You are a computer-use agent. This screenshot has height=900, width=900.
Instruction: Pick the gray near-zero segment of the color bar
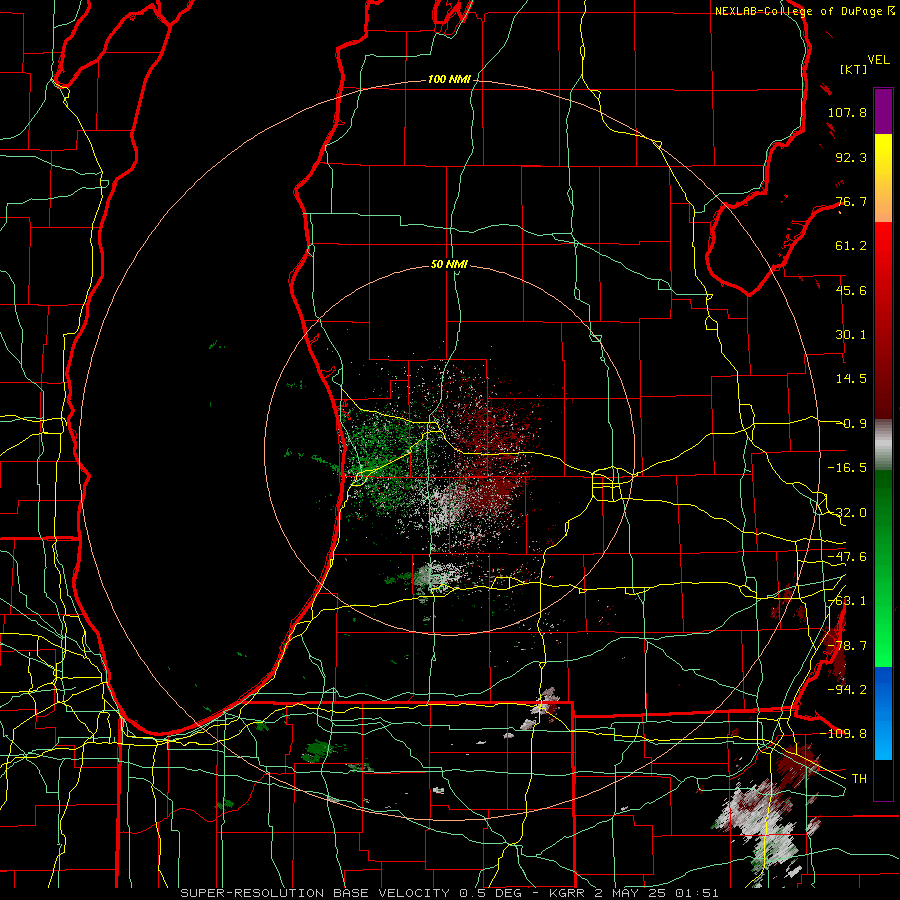883,445
